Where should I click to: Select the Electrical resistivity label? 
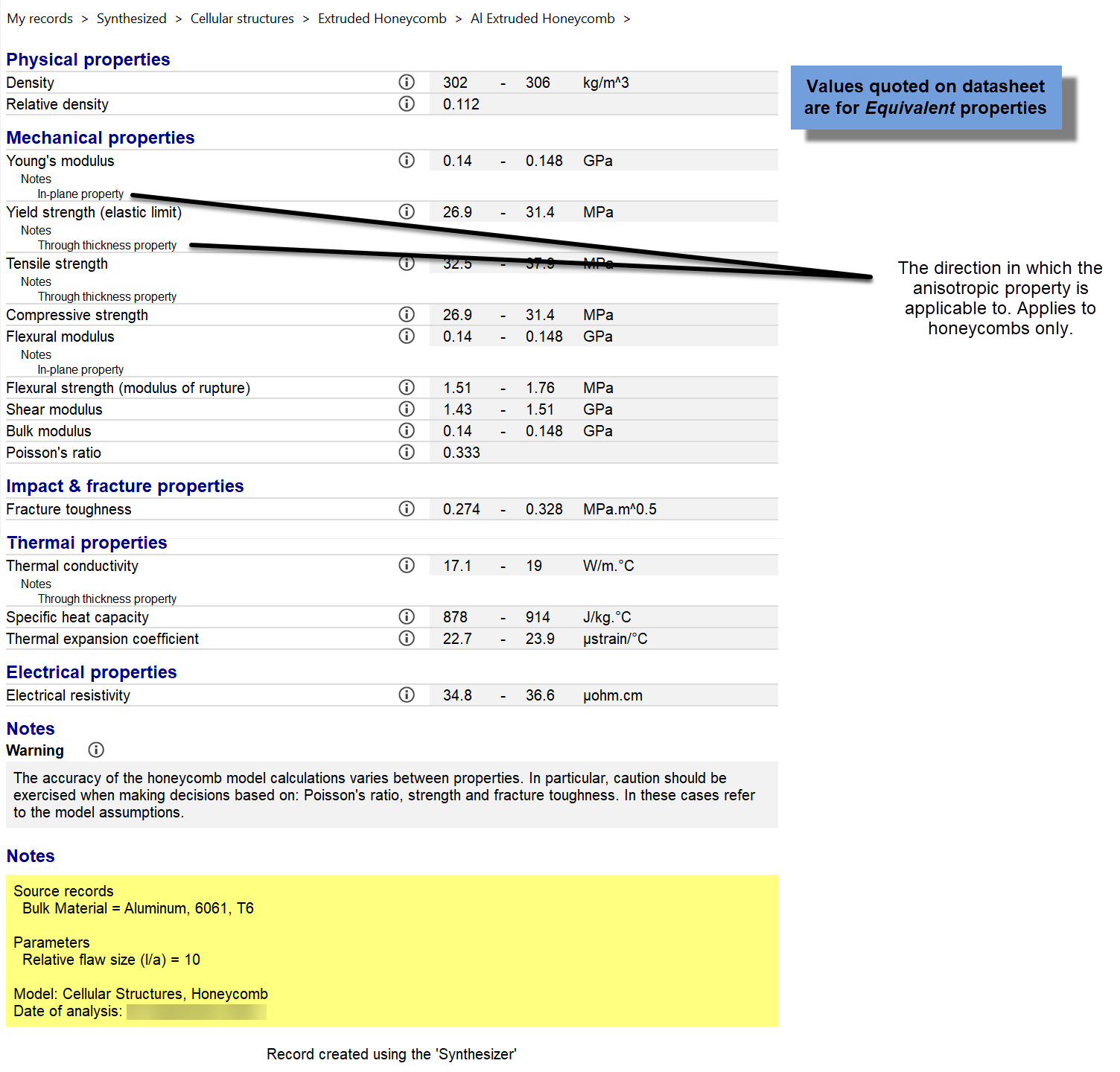69,695
